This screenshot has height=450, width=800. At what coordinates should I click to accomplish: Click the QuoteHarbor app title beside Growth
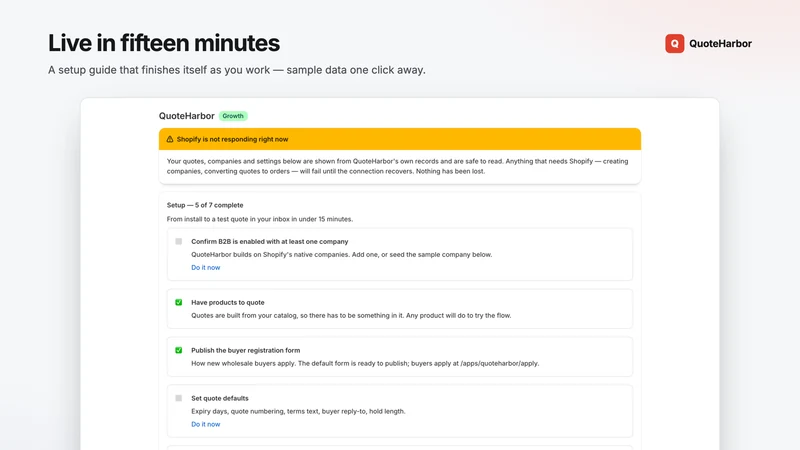pyautogui.click(x=187, y=116)
